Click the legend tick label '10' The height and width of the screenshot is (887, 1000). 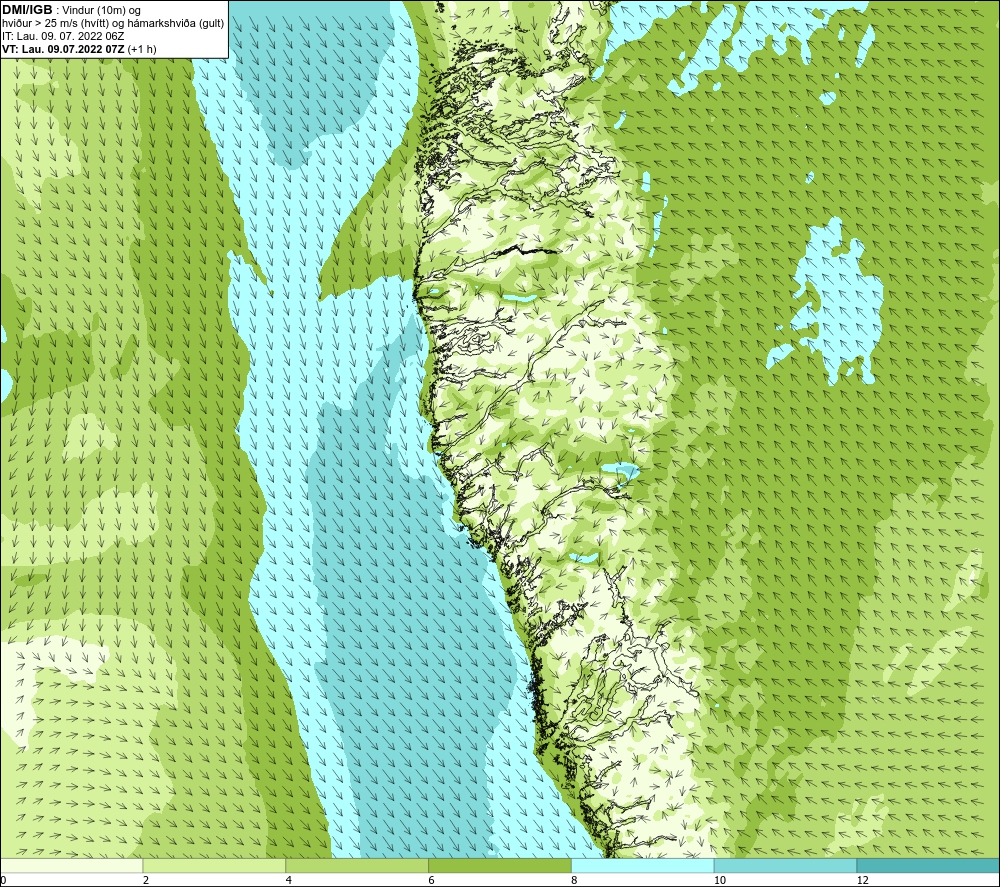point(720,880)
